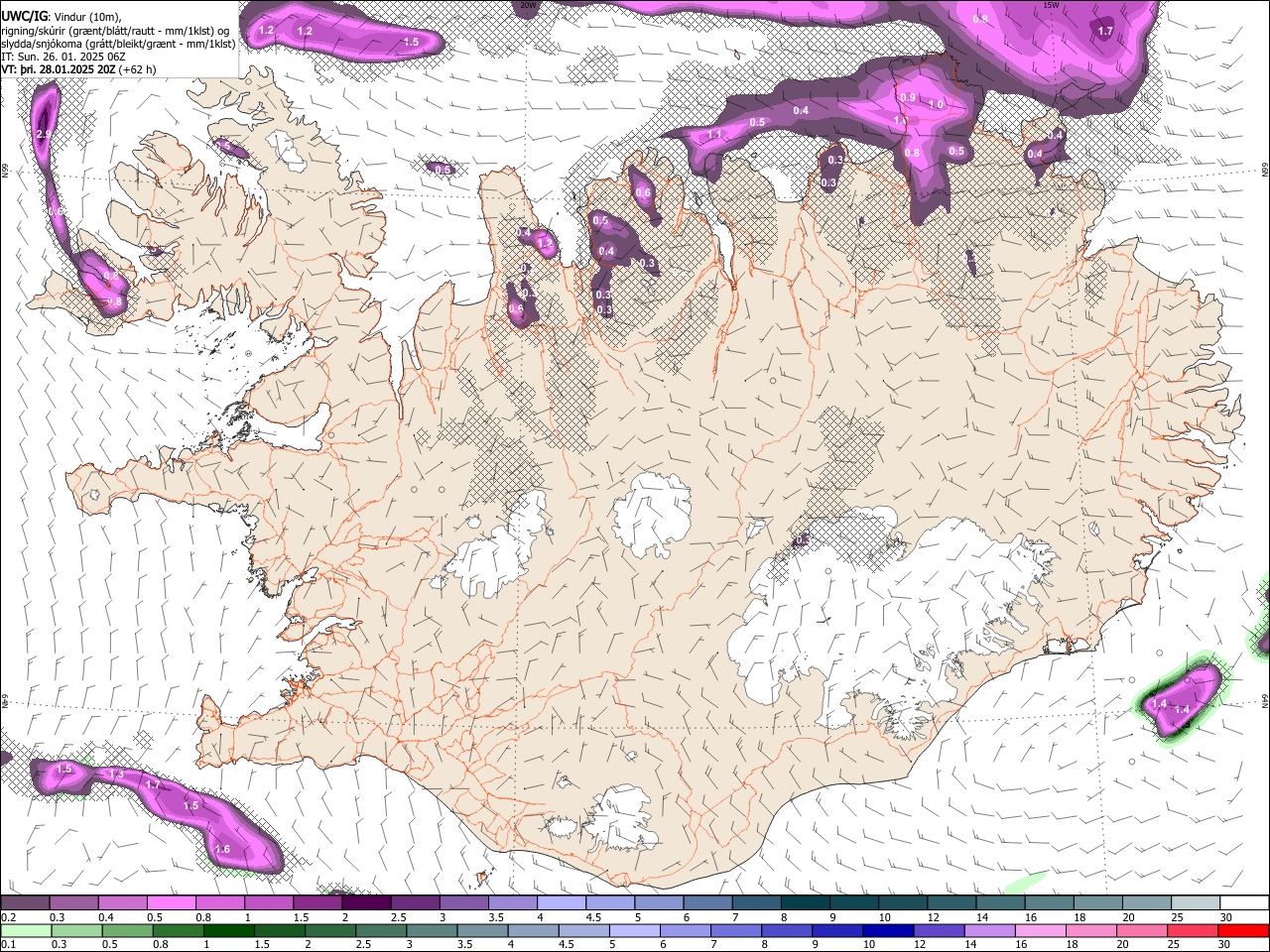The width and height of the screenshot is (1270, 952).
Task: Select the pale grey 25–30 swatch in top legend row
Action: [x=1196, y=903]
